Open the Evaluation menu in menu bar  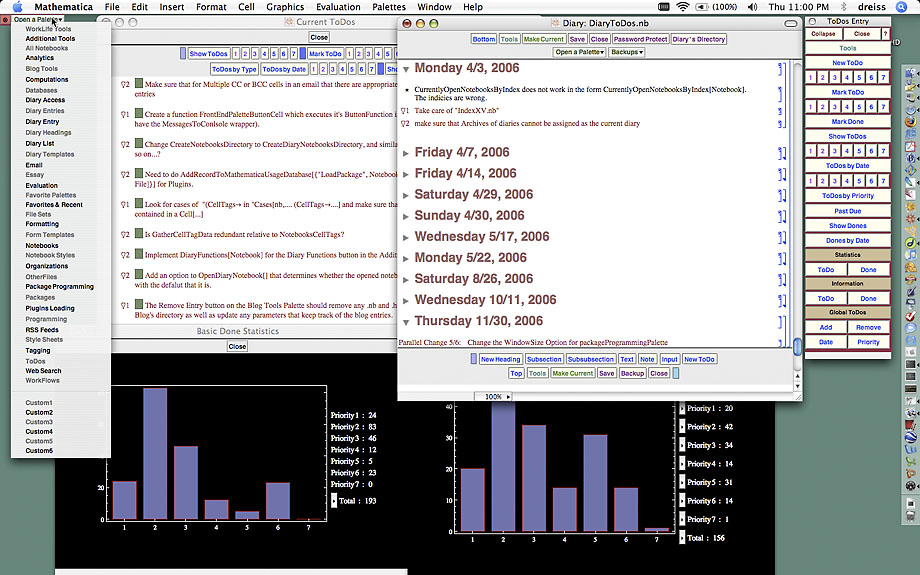[338, 7]
